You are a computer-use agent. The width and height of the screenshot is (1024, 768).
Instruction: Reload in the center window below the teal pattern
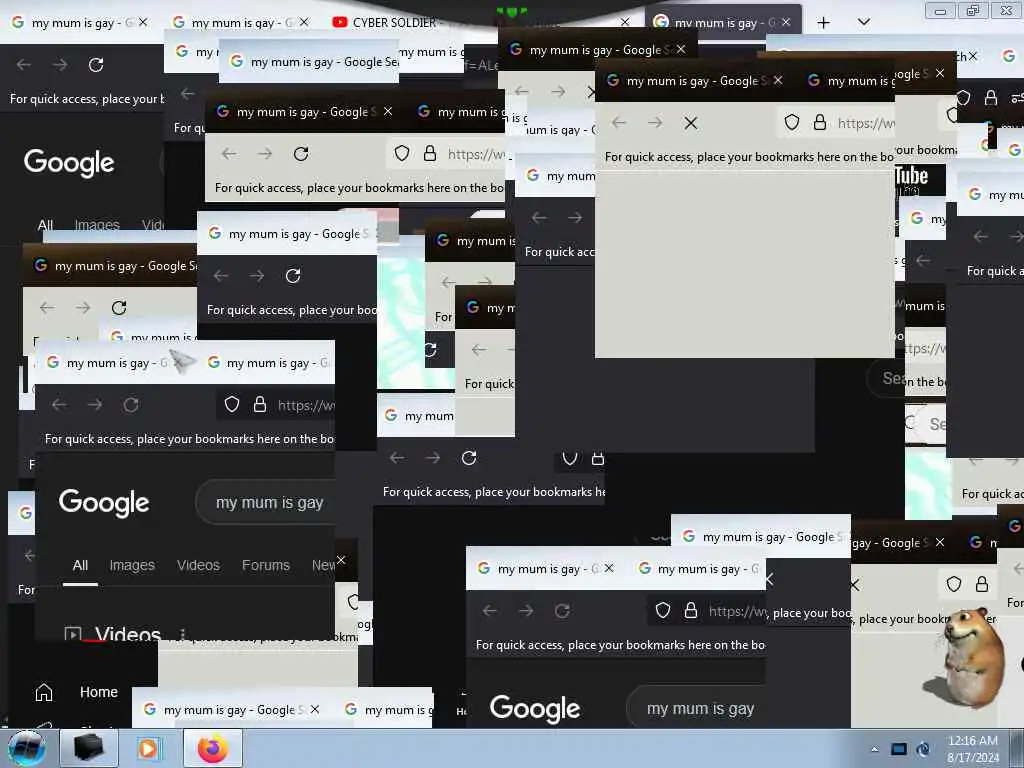[x=469, y=458]
